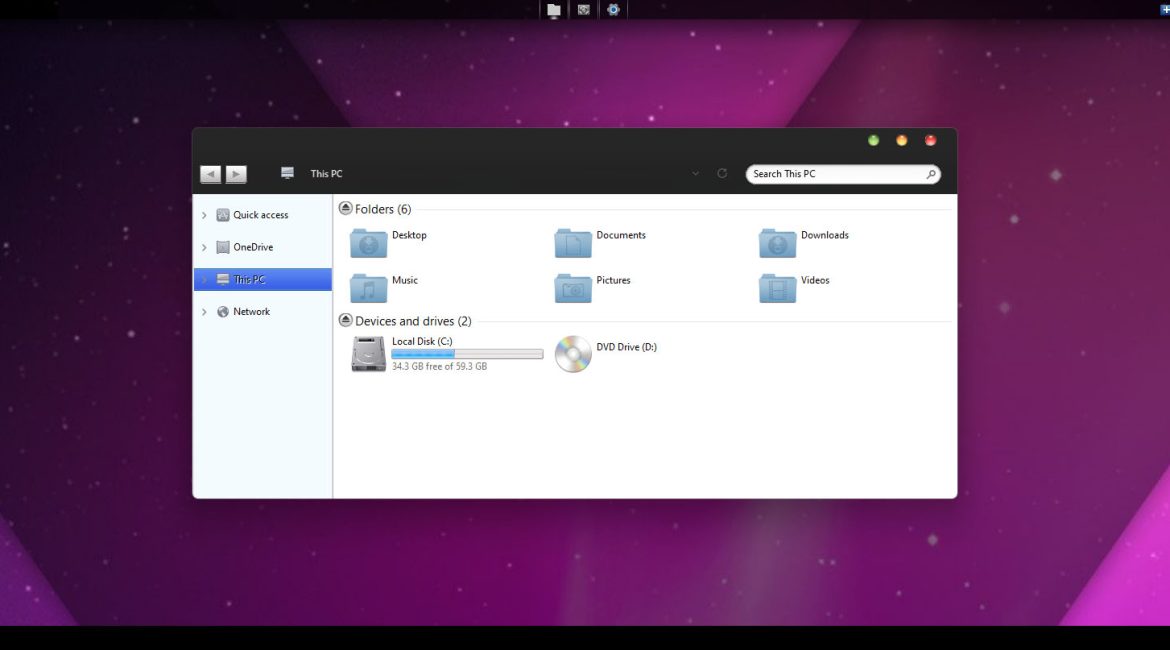Image resolution: width=1170 pixels, height=650 pixels.
Task: Open the Pictures folder icon
Action: (573, 288)
